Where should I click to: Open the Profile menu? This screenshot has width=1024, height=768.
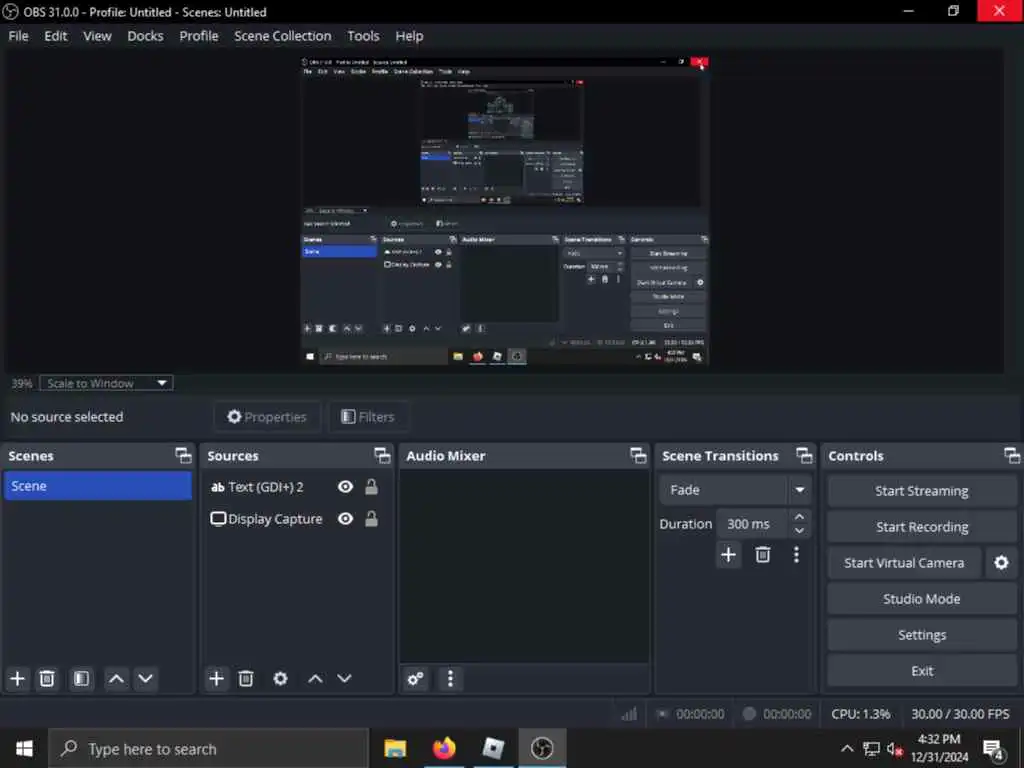(199, 36)
